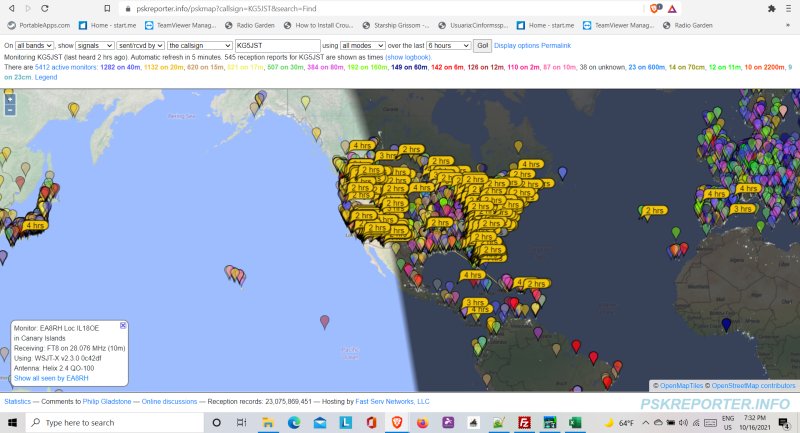Open the Permalink link
The height and width of the screenshot is (433, 800).
point(556,45)
